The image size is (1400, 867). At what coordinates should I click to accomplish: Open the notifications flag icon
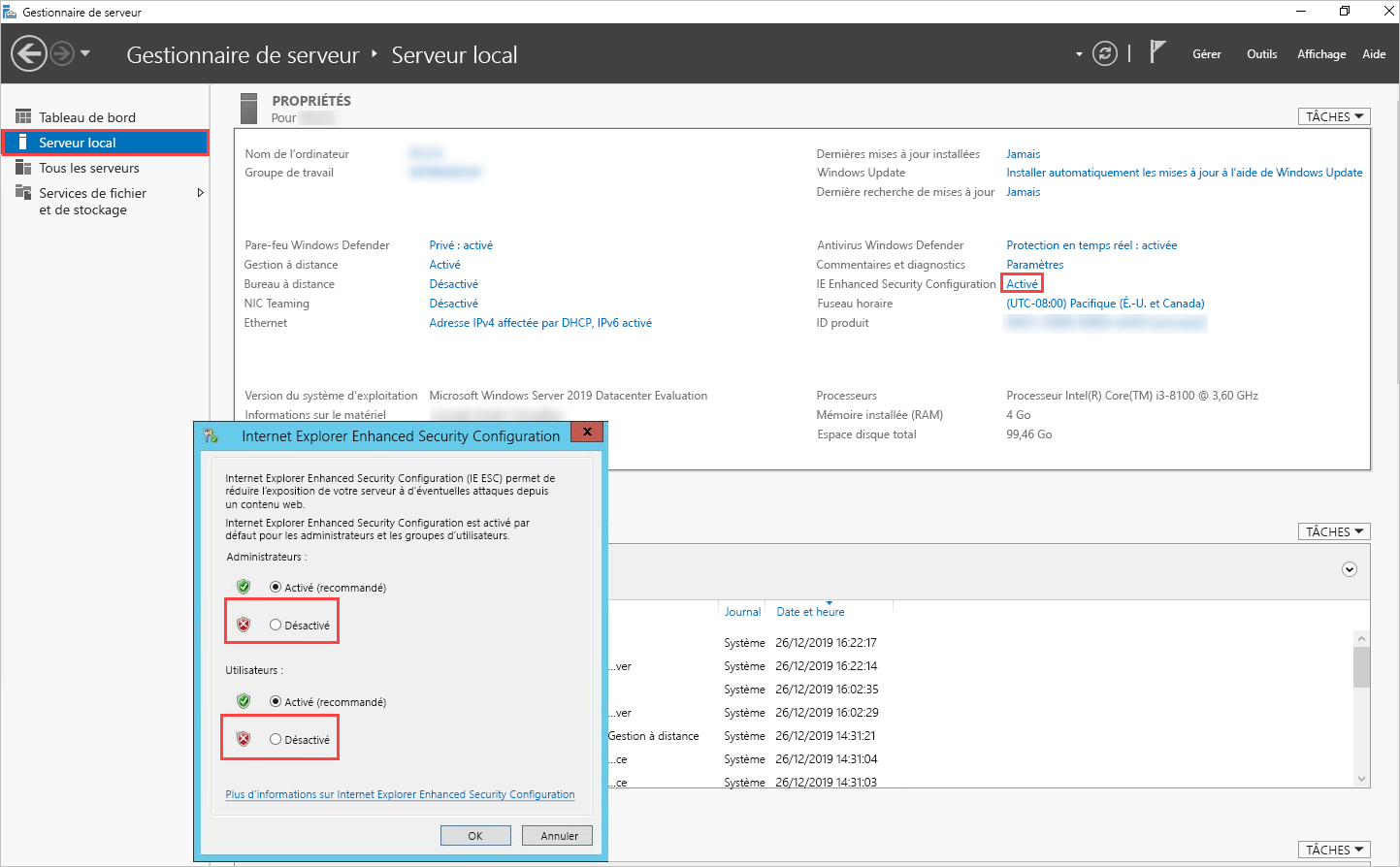[1157, 51]
